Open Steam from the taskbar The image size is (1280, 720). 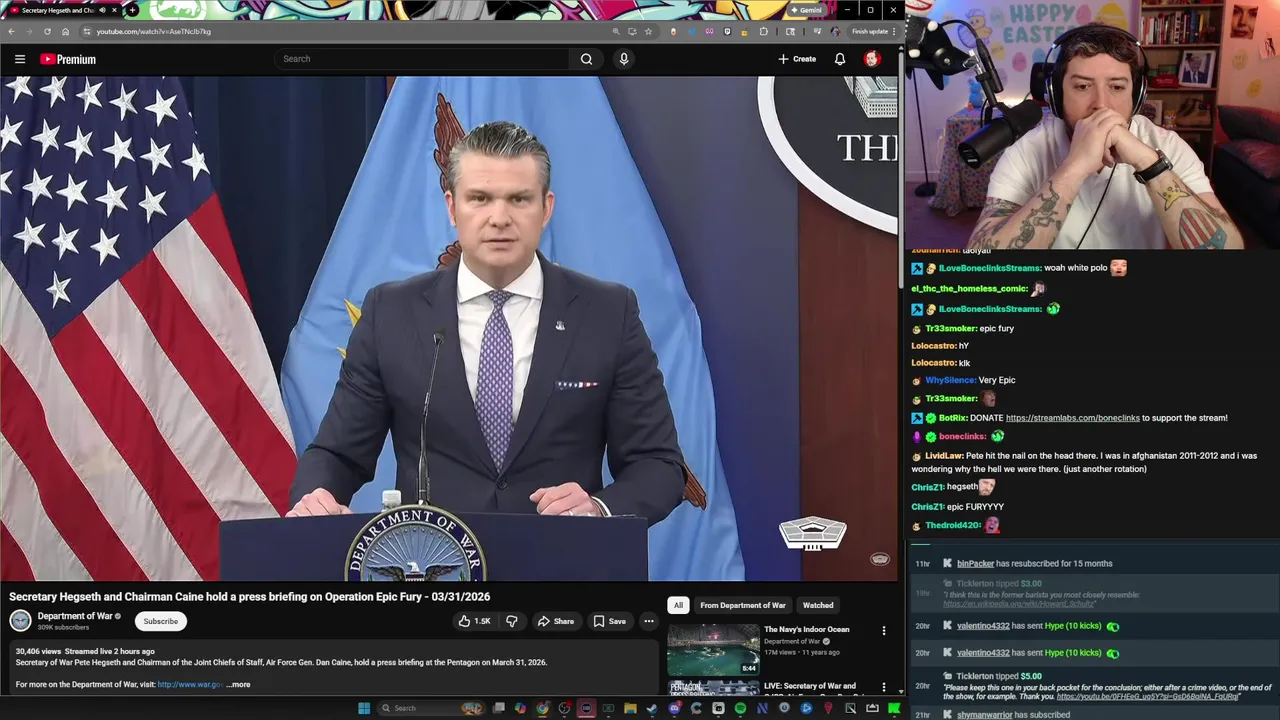tap(652, 708)
